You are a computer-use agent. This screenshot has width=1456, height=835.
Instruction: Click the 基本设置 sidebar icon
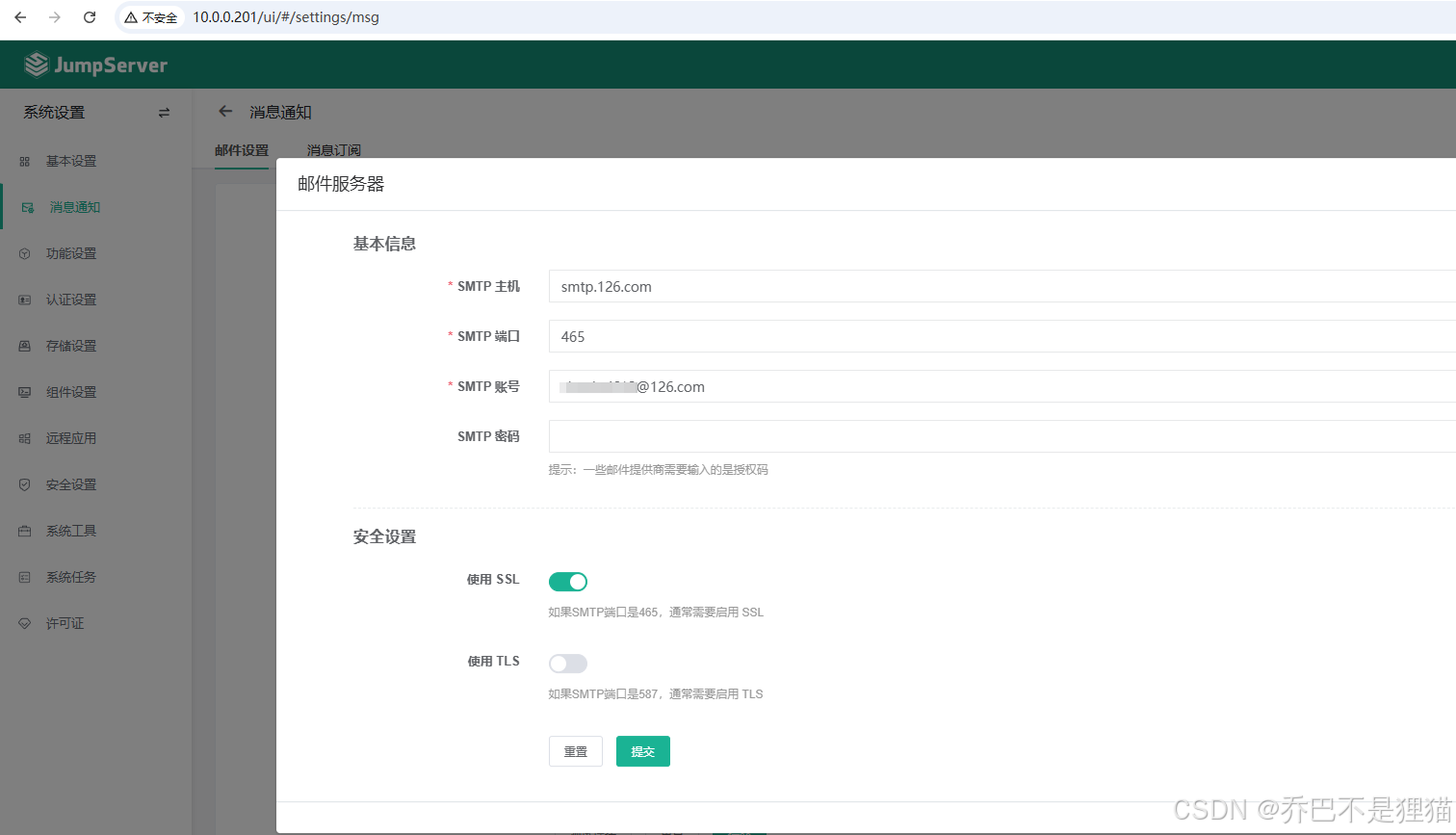pyautogui.click(x=25, y=161)
